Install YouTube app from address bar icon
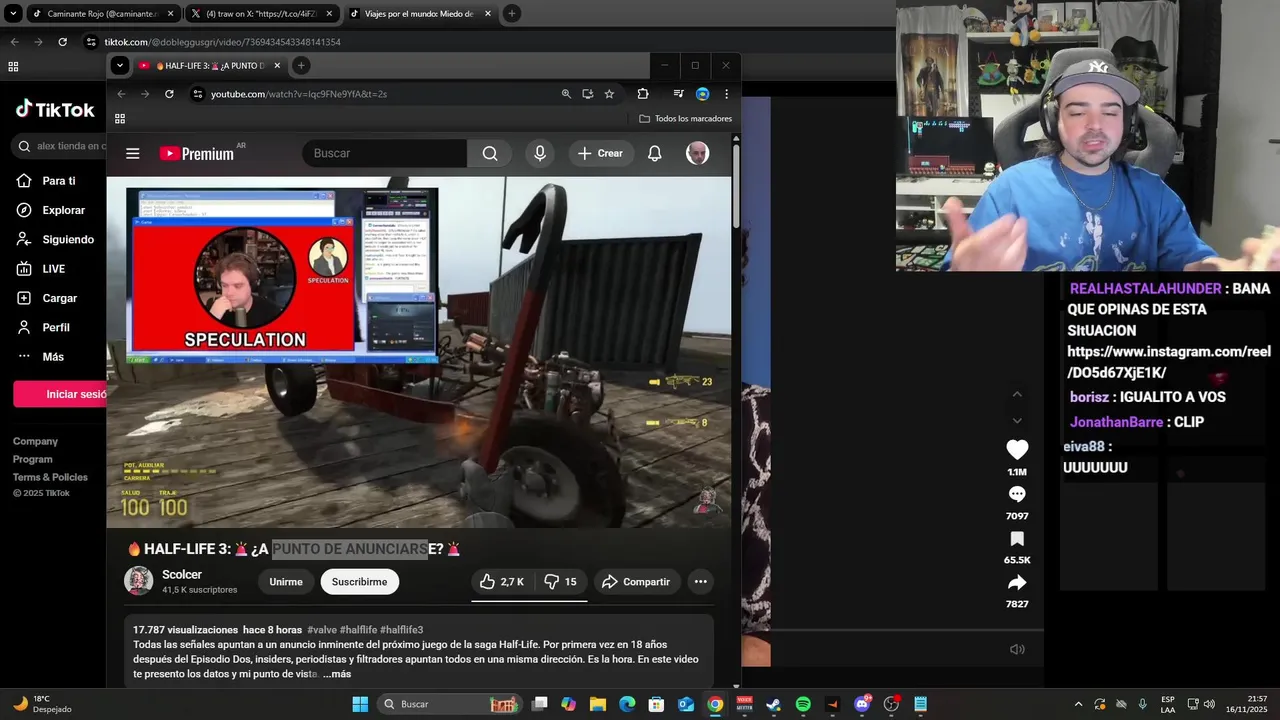The height and width of the screenshot is (720, 1280). [x=588, y=94]
